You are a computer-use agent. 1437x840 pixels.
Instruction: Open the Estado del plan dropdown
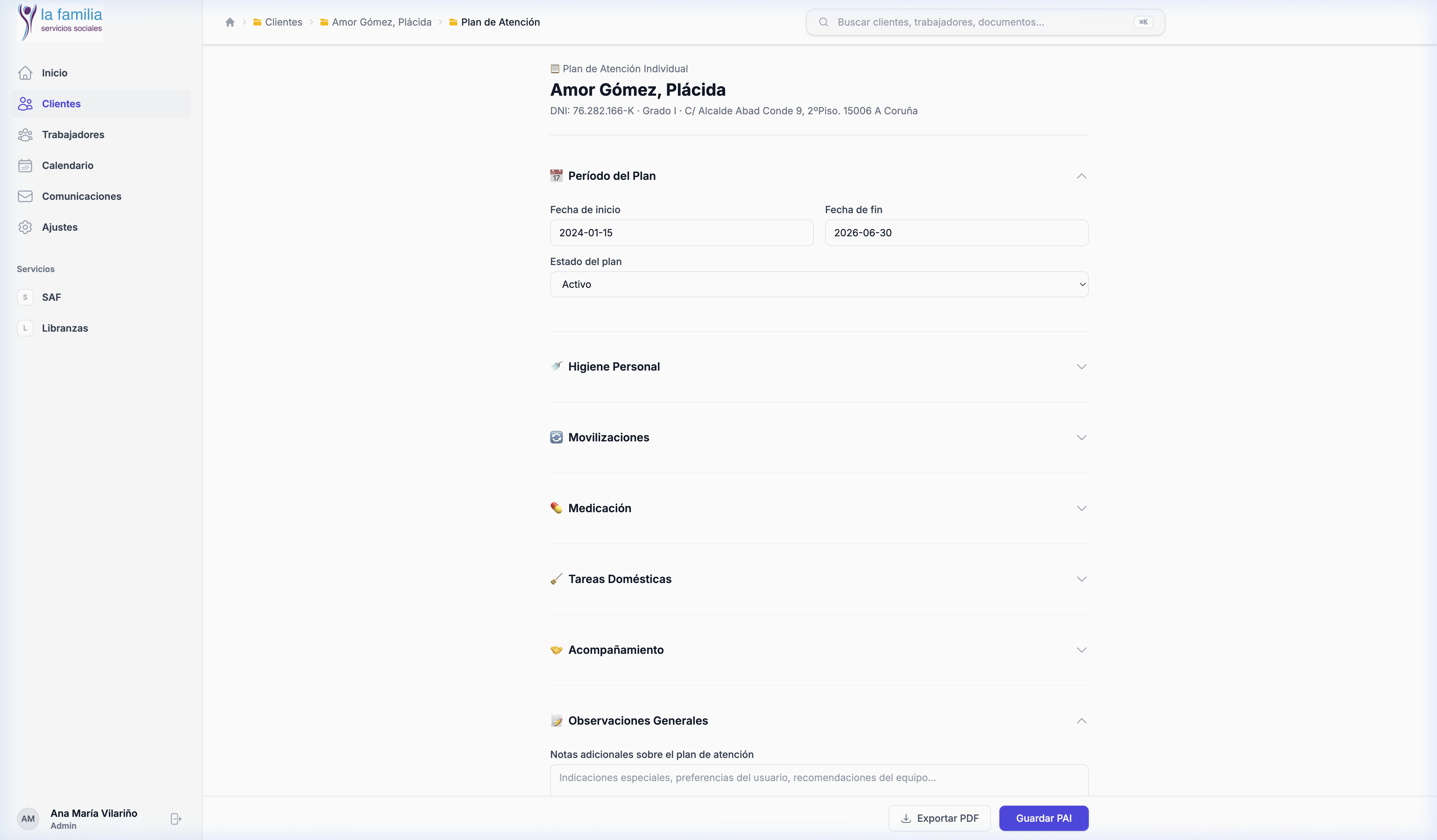tap(819, 284)
